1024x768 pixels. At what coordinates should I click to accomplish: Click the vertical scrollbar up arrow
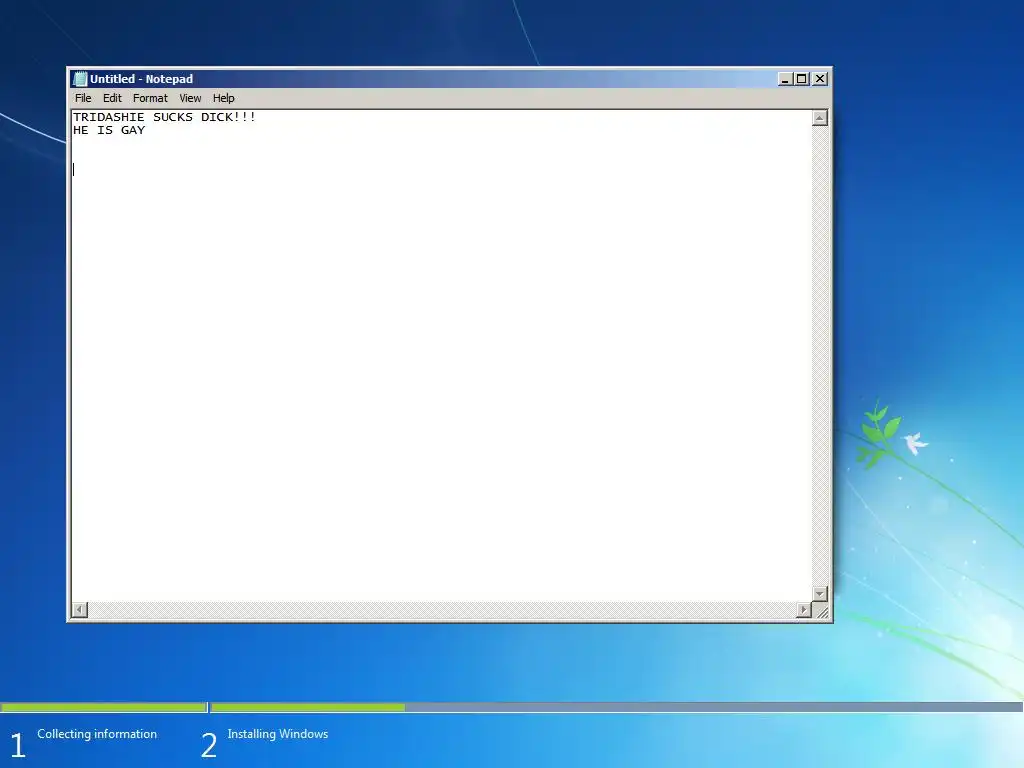click(x=820, y=118)
